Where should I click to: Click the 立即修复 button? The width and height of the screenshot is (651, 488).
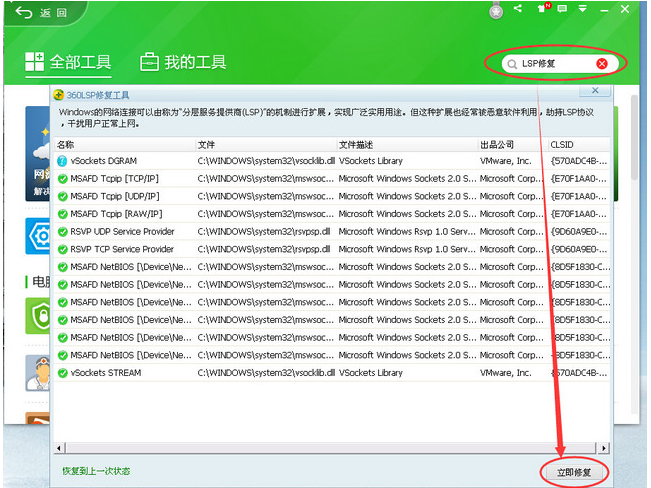574,472
